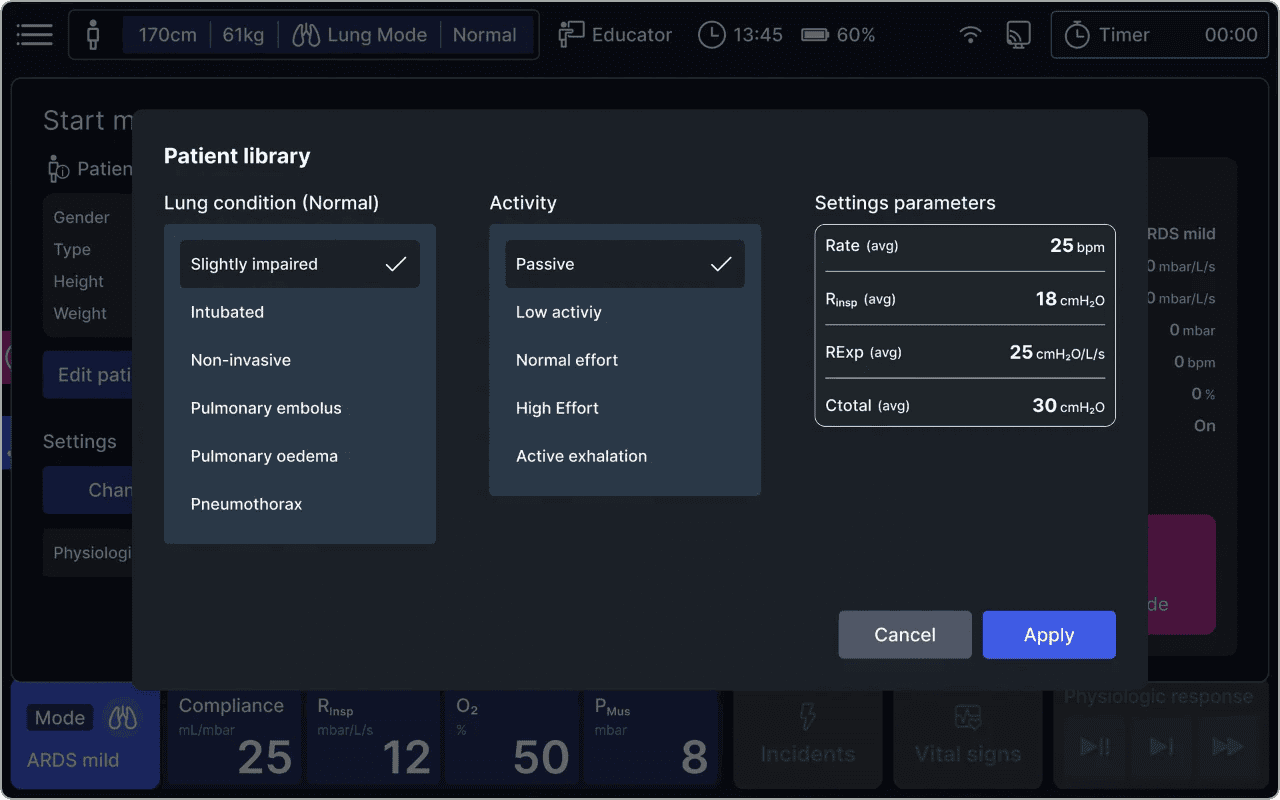Viewport: 1280px width, 800px height.
Task: Choose Pulmonary embolus lung condition
Action: [x=266, y=408]
